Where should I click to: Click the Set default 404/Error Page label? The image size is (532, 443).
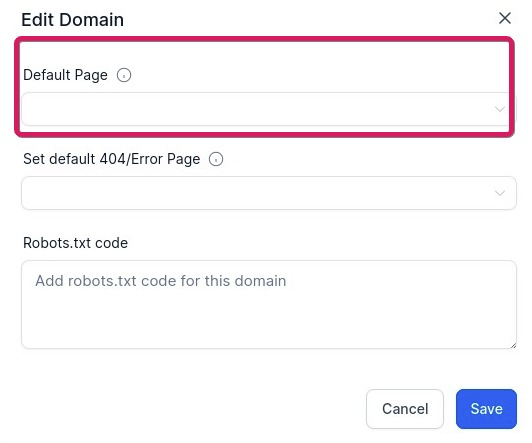pyautogui.click(x=112, y=159)
